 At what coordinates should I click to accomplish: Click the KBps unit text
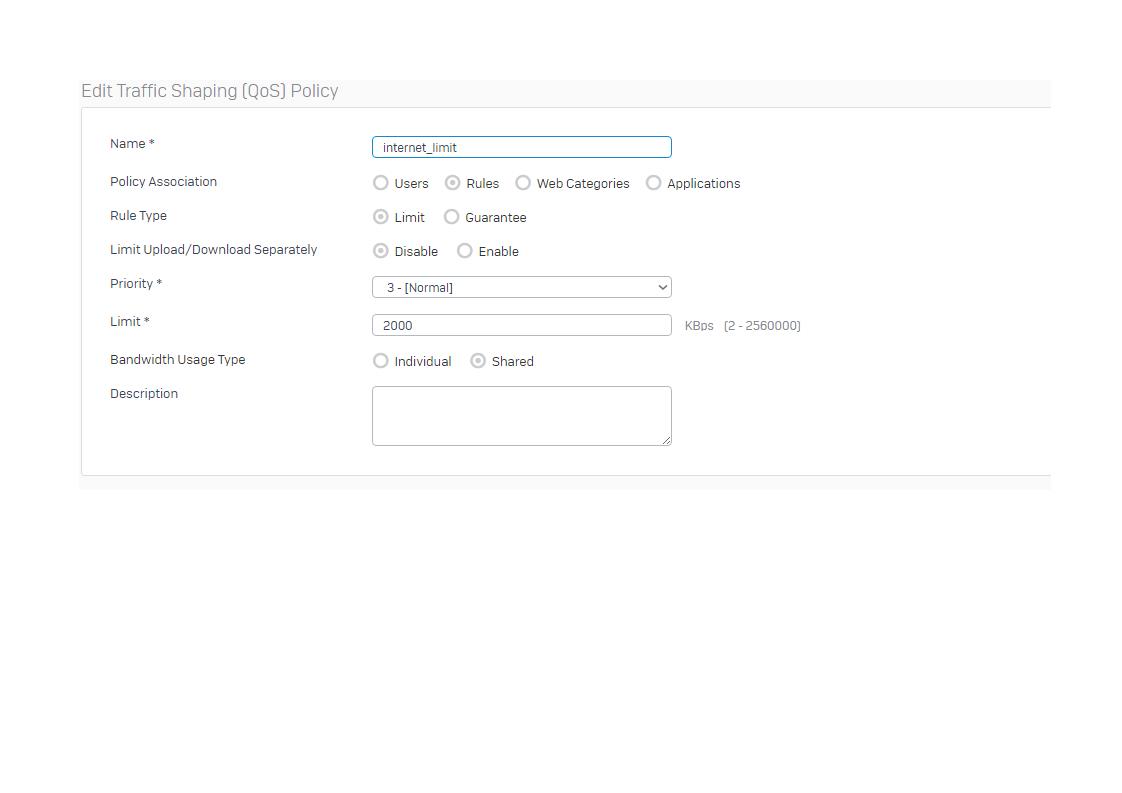point(699,326)
